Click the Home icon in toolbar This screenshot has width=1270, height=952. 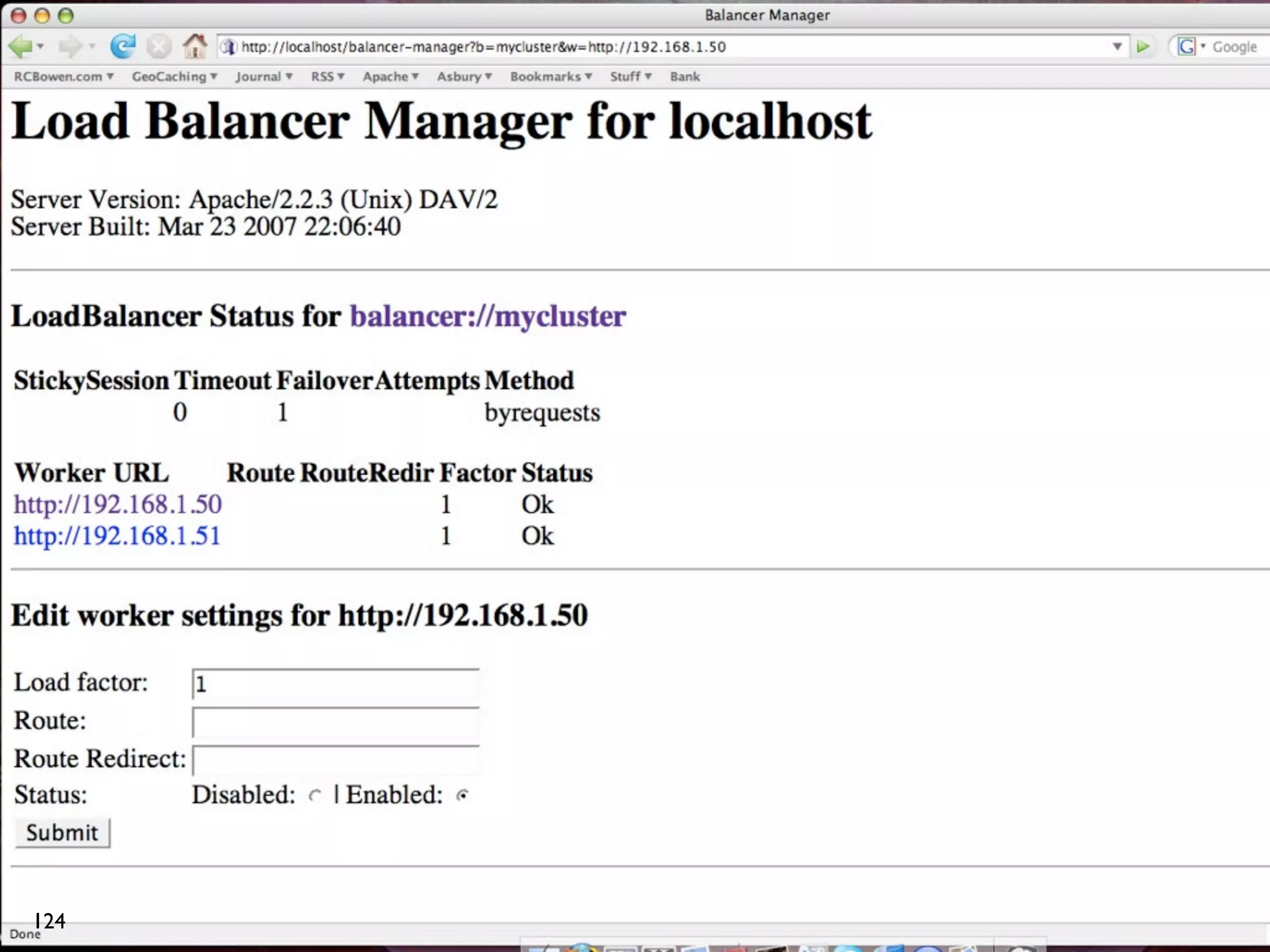[194, 46]
